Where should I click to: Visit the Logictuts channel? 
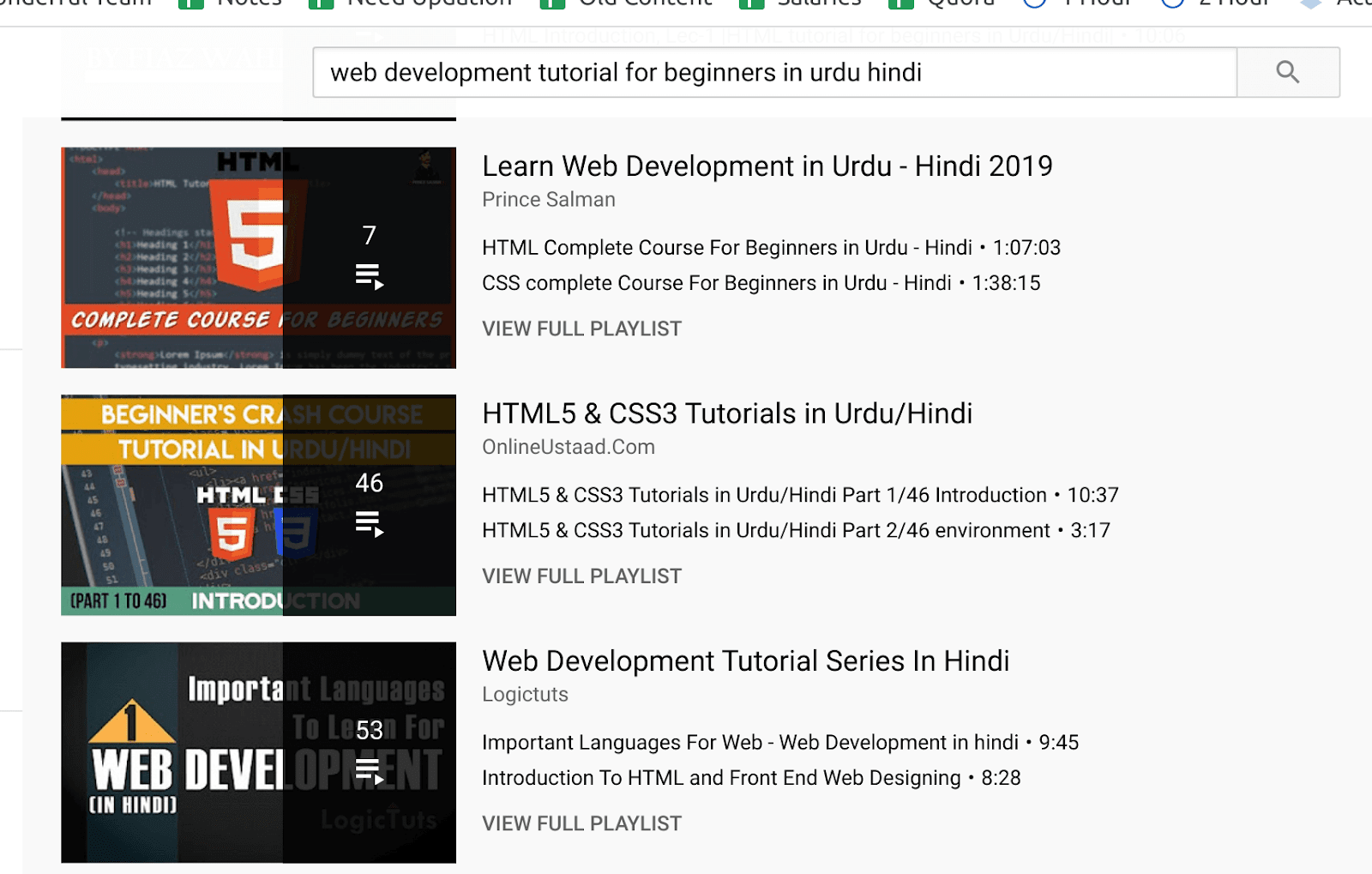[525, 695]
